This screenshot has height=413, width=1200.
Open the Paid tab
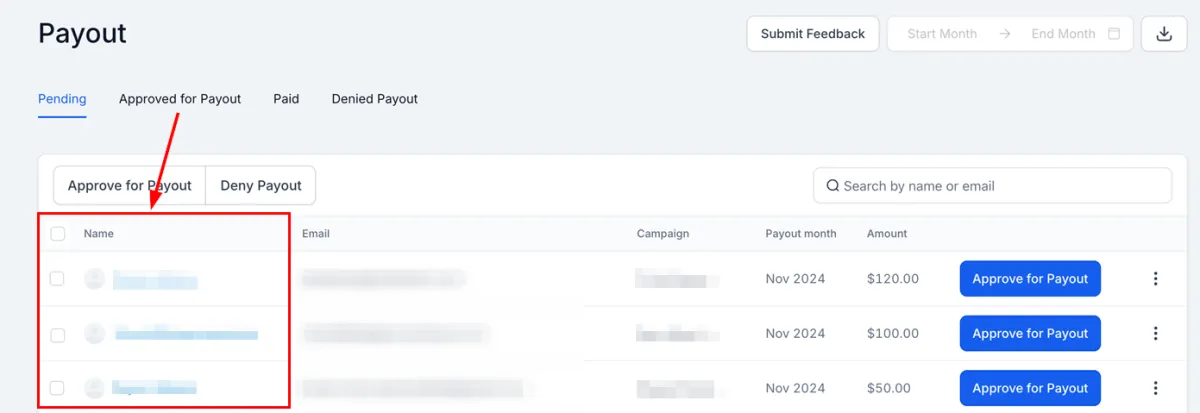(x=286, y=99)
